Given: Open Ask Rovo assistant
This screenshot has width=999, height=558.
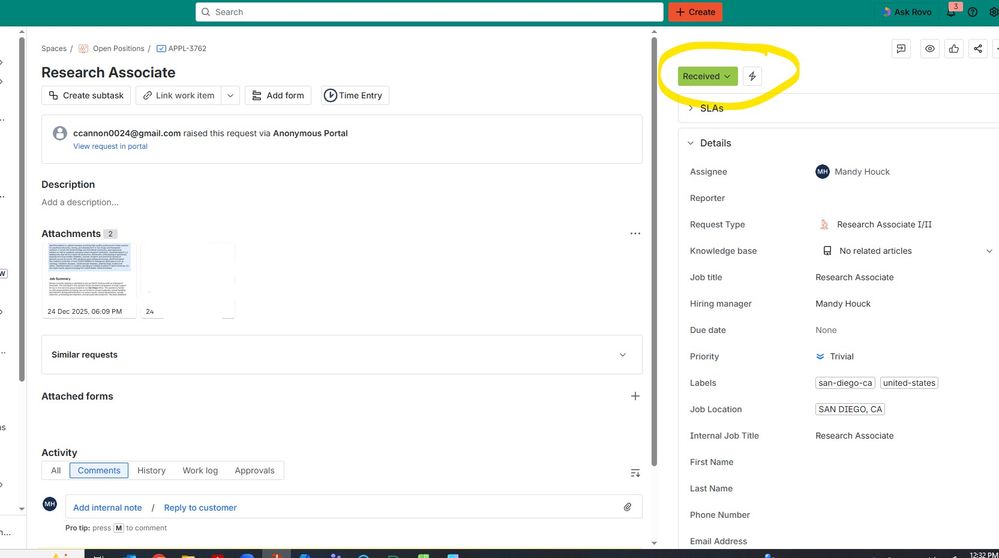Looking at the screenshot, I should (907, 12).
